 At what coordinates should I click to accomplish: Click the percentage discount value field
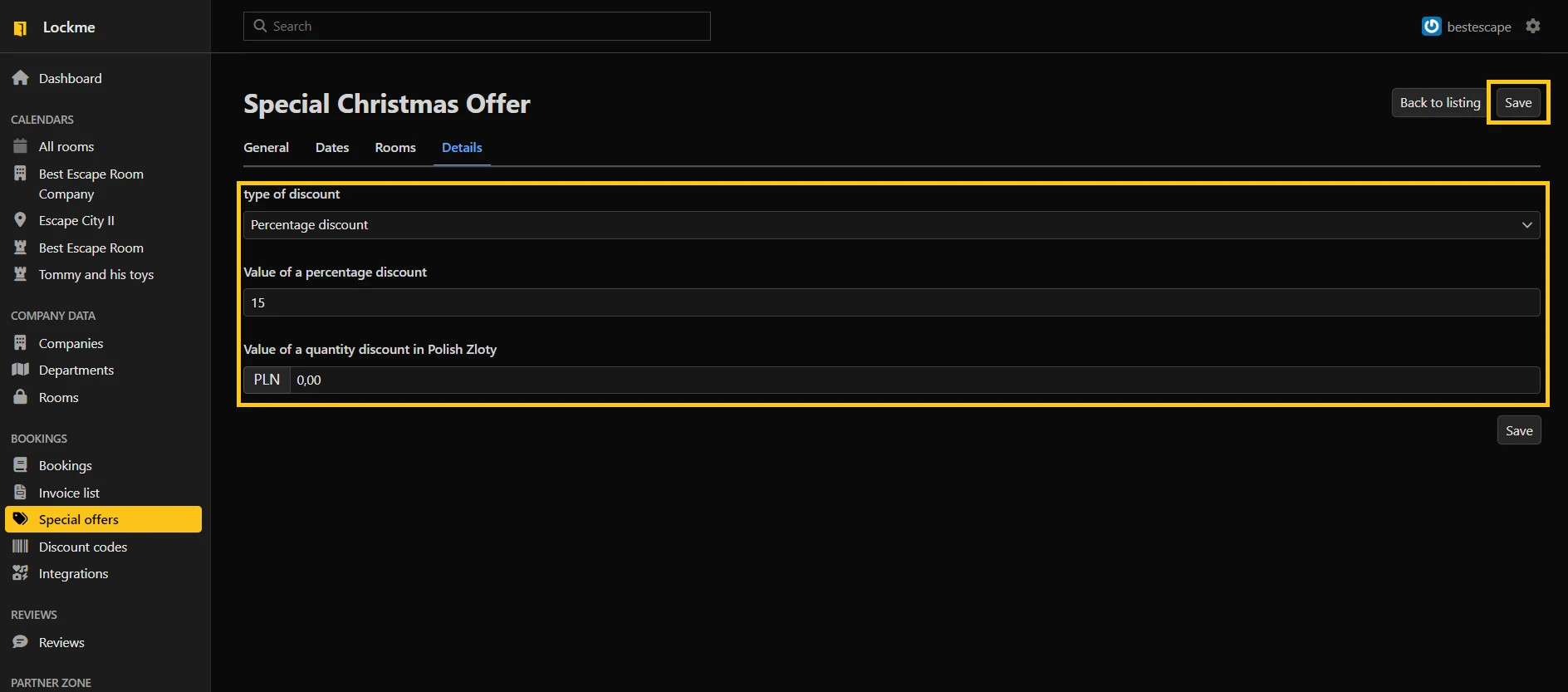click(891, 303)
